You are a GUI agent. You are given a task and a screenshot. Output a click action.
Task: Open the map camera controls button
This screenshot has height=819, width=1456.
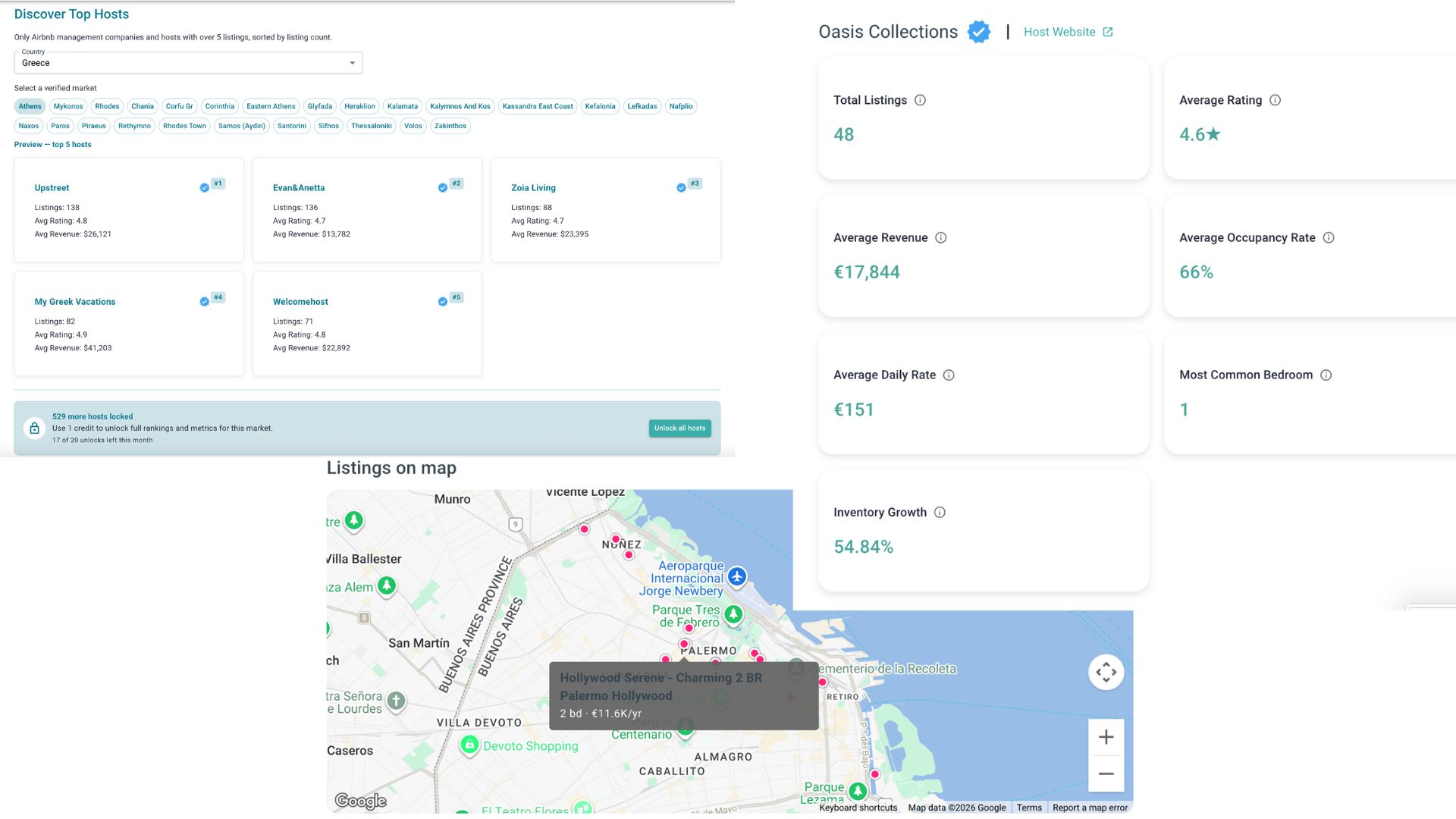point(1106,672)
